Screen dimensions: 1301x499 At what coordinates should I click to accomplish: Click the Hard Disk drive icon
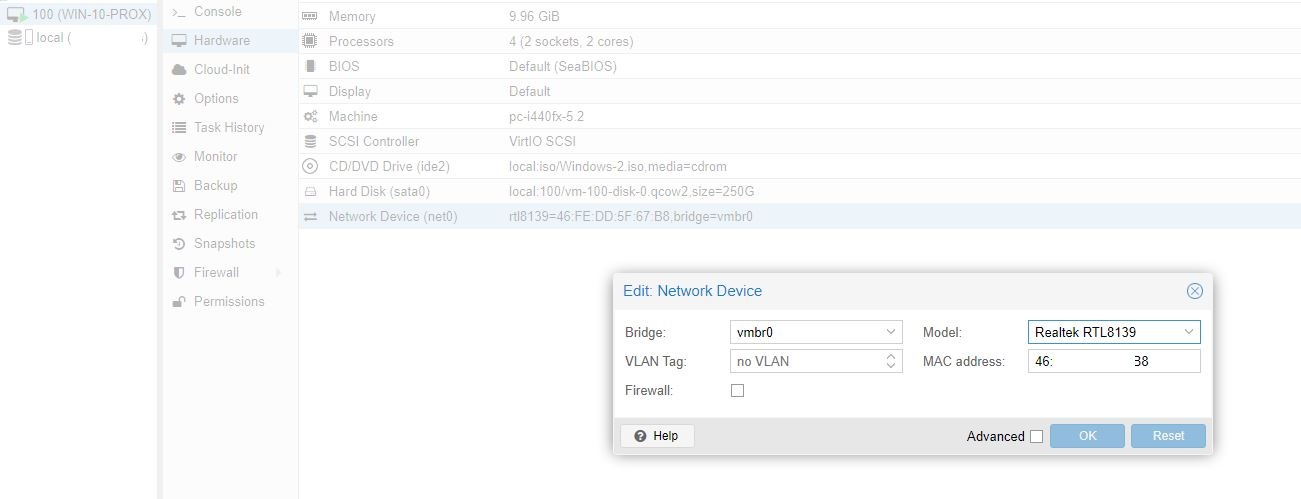(310, 191)
